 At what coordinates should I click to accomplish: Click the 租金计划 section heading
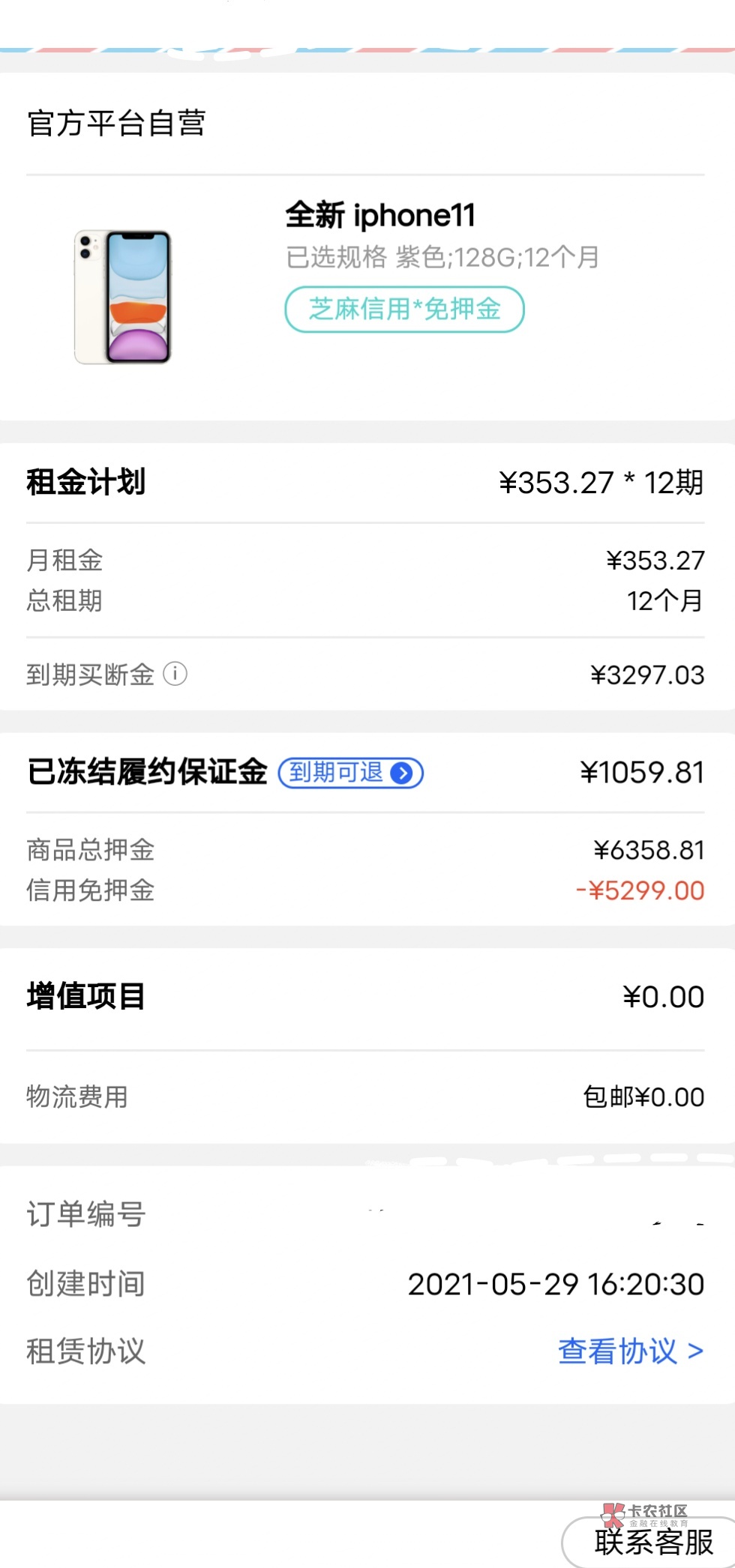click(x=86, y=482)
